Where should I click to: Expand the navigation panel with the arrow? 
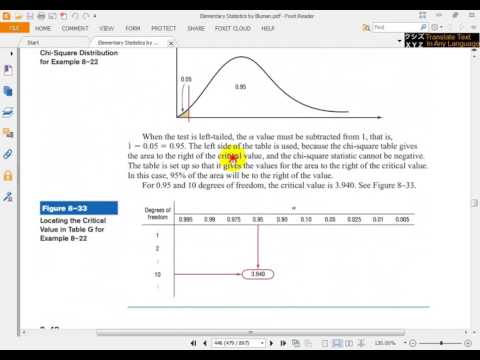point(12,53)
